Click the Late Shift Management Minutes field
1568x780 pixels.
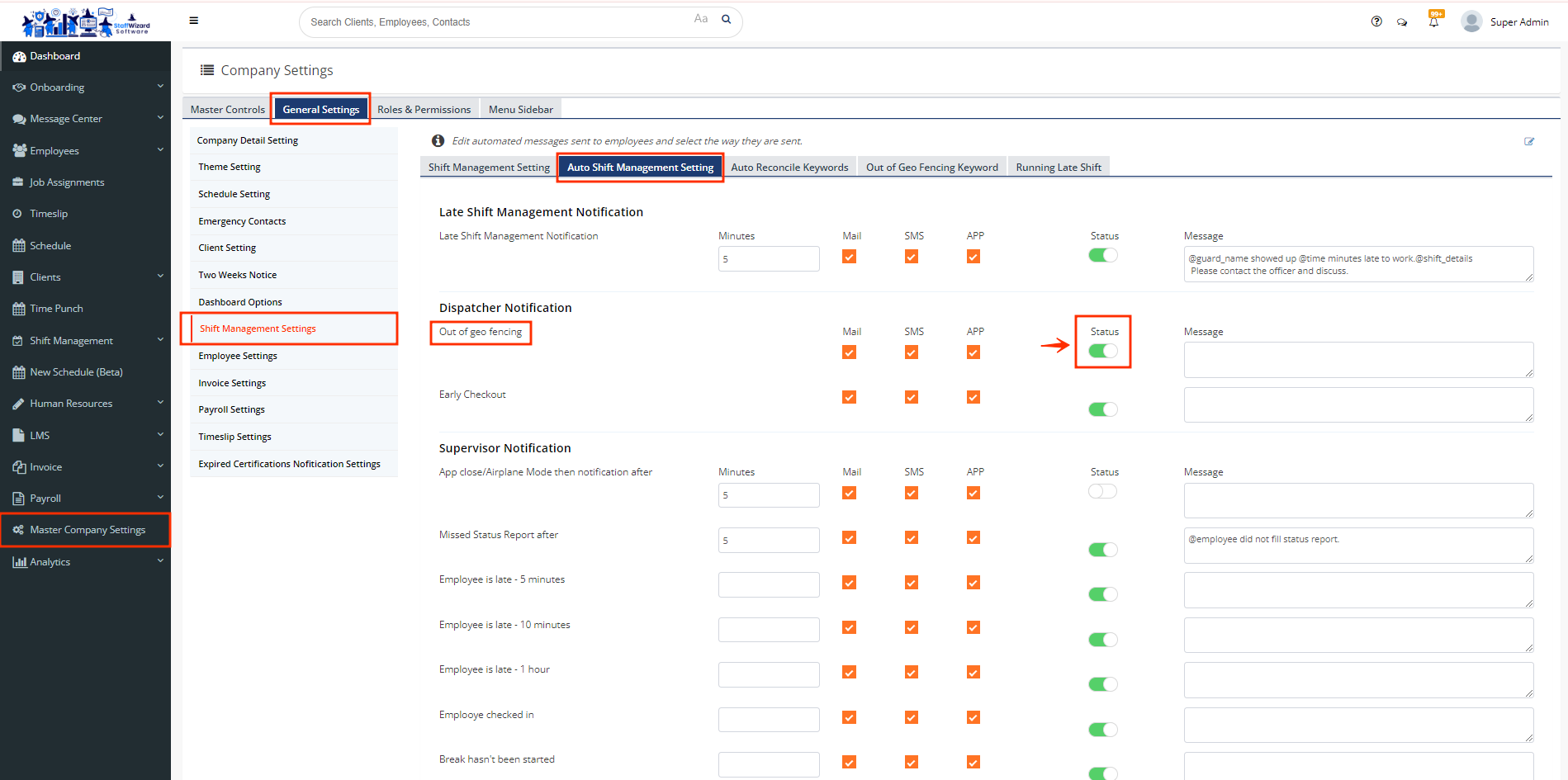(x=769, y=258)
